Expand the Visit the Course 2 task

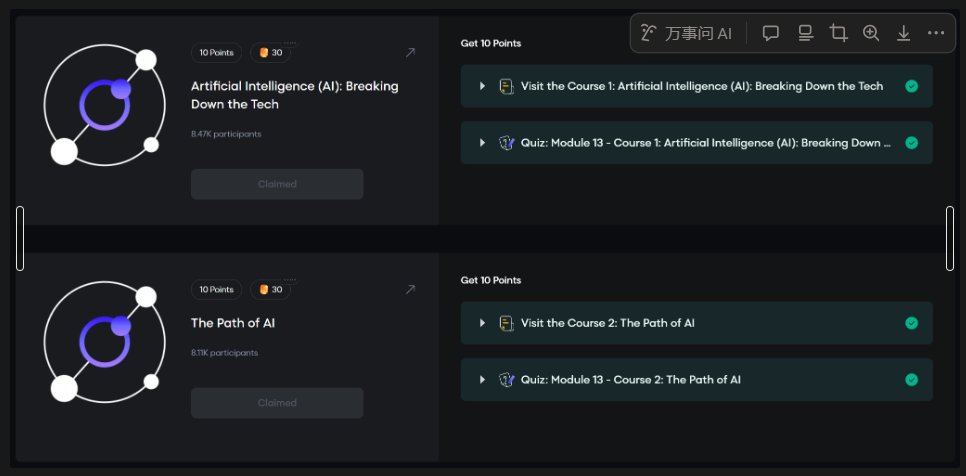(x=482, y=323)
